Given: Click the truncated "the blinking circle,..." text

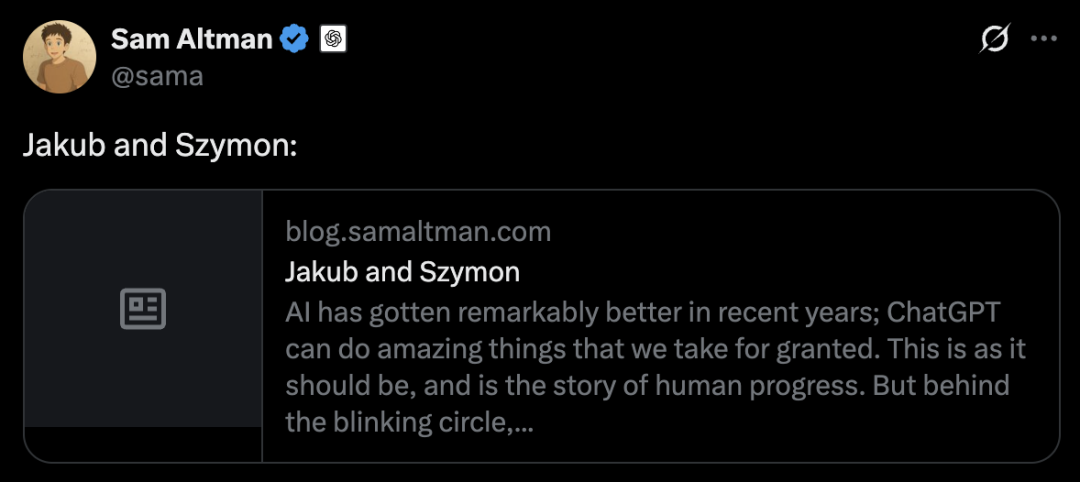Looking at the screenshot, I should point(408,423).
